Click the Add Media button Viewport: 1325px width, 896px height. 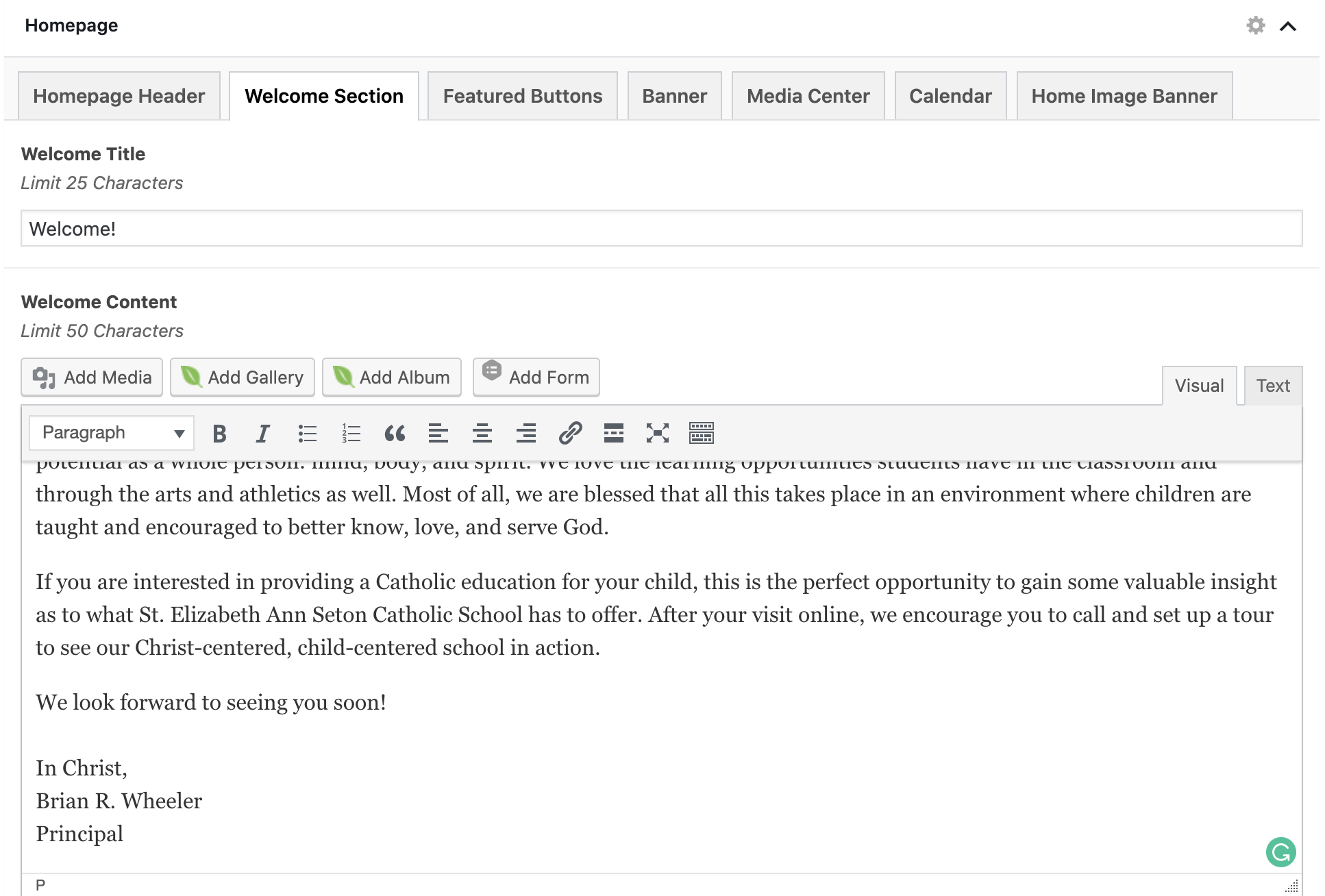pyautogui.click(x=92, y=377)
